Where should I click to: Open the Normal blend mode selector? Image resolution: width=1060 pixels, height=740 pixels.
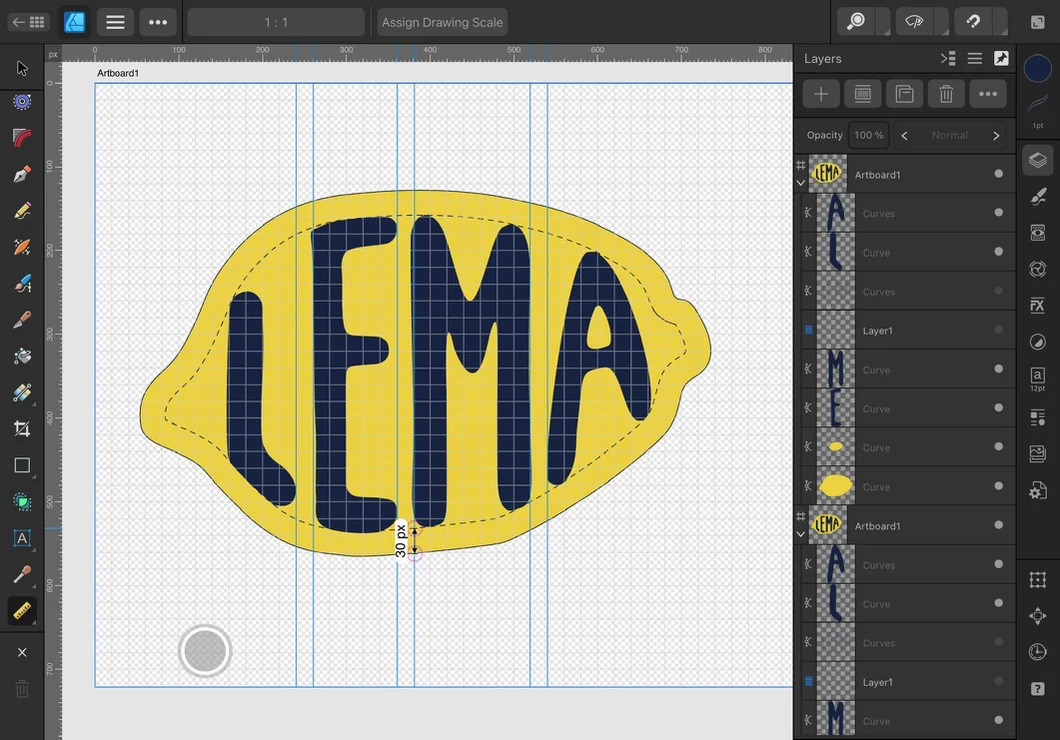[950, 135]
